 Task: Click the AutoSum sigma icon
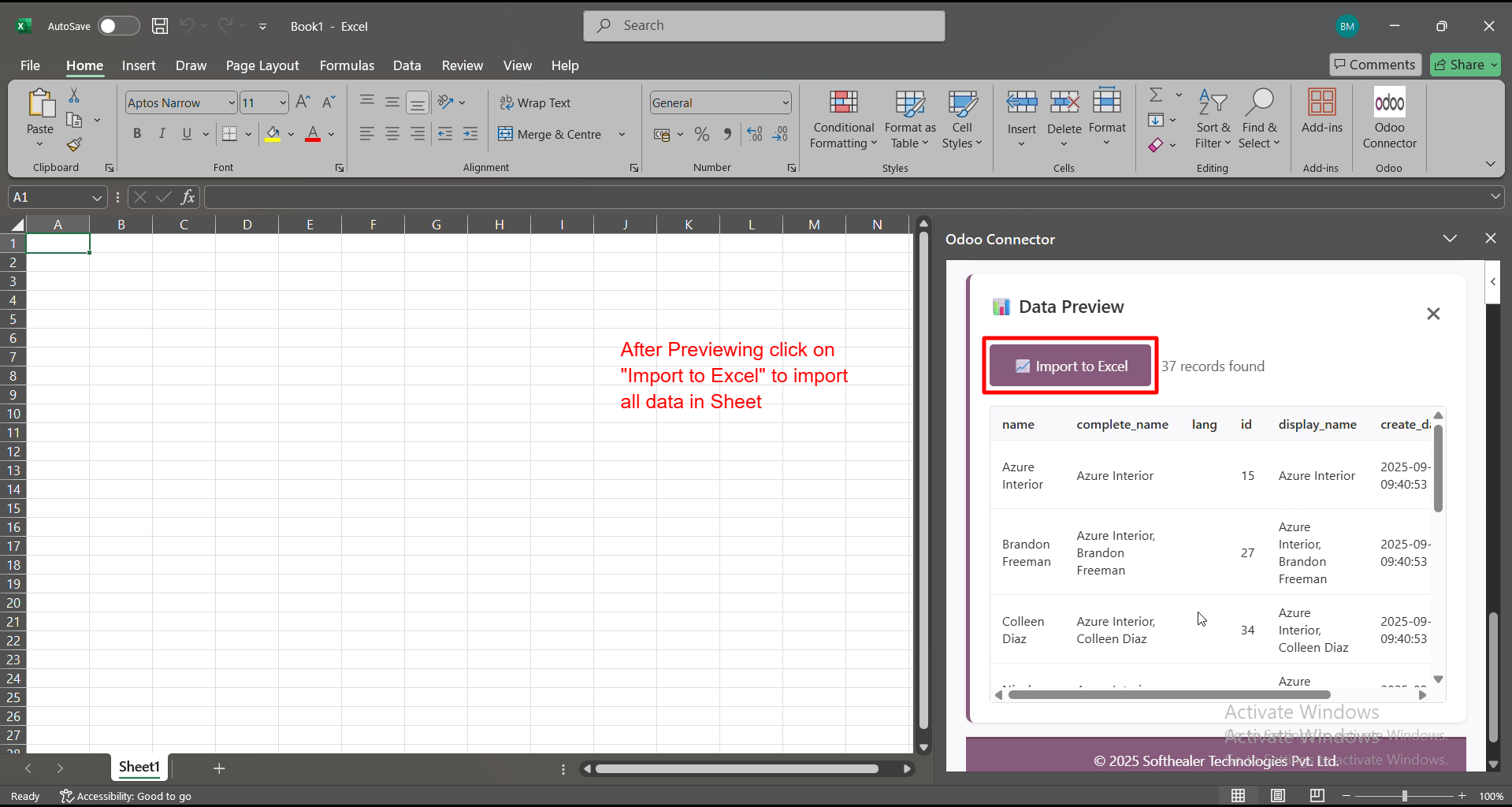tap(1156, 95)
